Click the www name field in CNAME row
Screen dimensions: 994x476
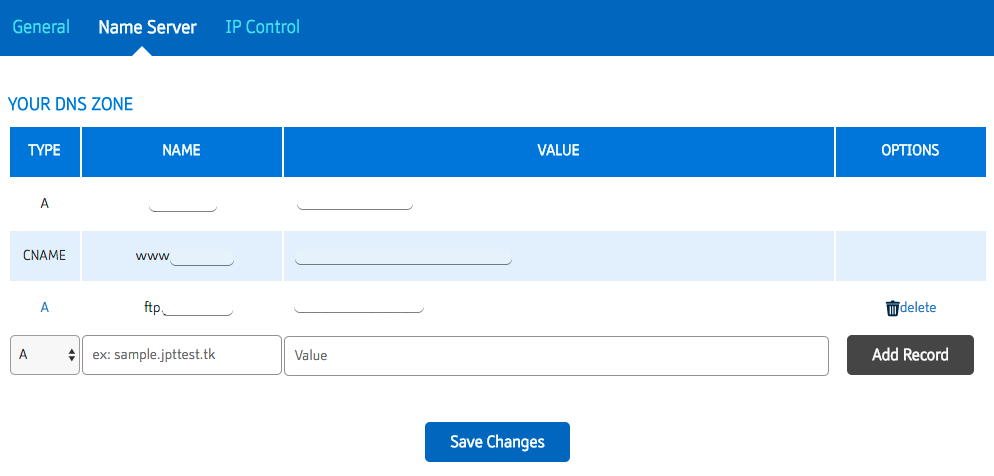[202, 258]
